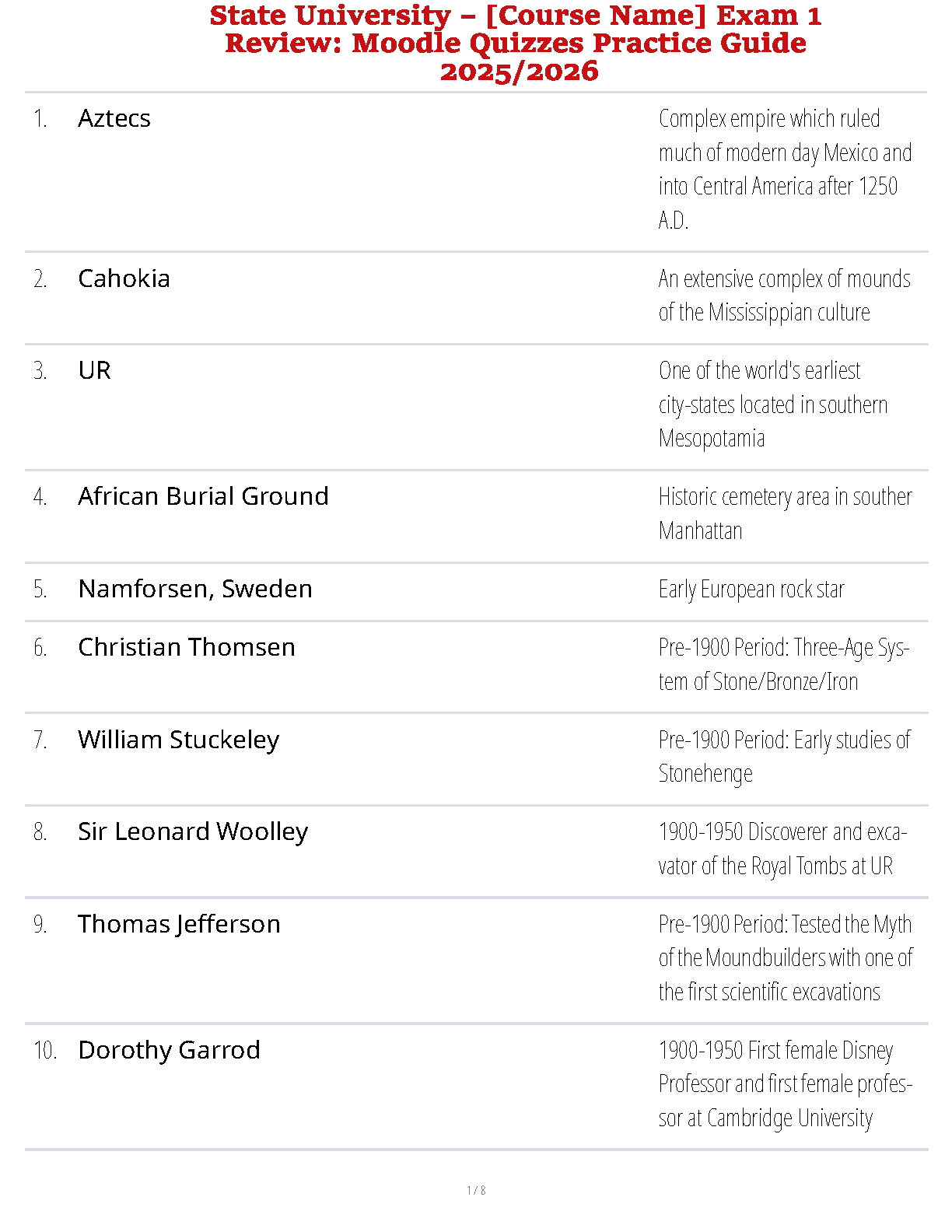Click the UR term heading

click(95, 371)
